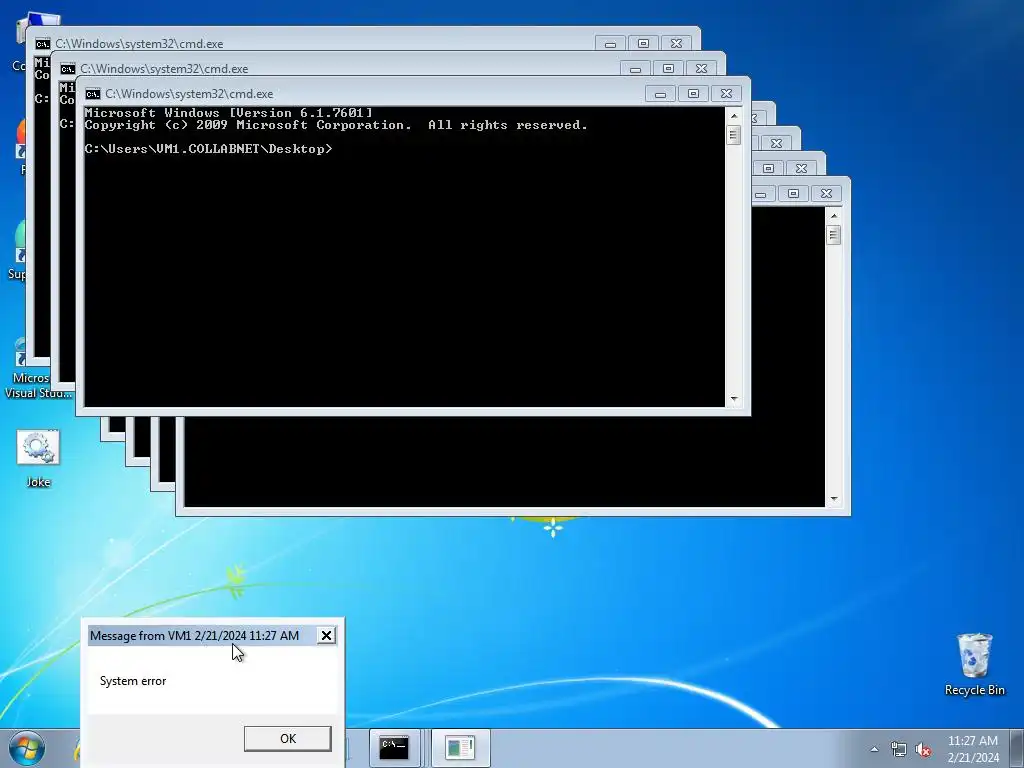Maximize the right cmd window that has a scrollbar
This screenshot has height=768, width=1024.
[x=793, y=194]
